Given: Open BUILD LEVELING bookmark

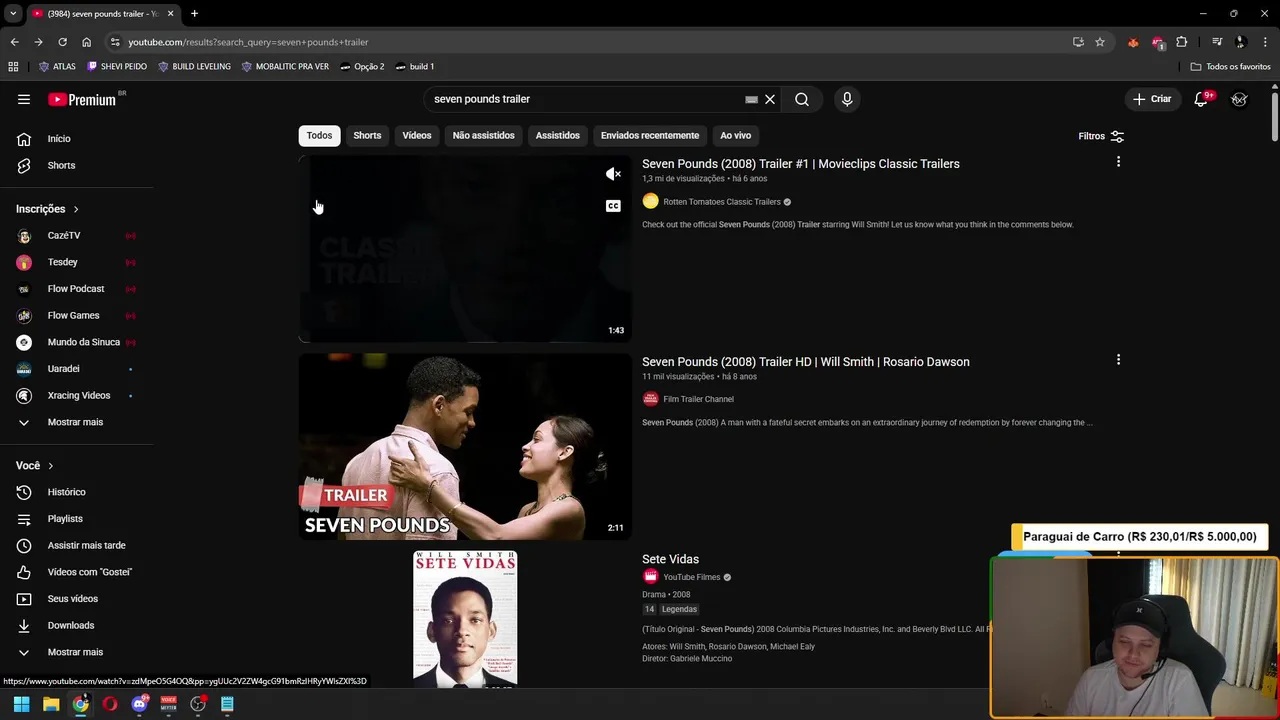Looking at the screenshot, I should click(x=194, y=67).
